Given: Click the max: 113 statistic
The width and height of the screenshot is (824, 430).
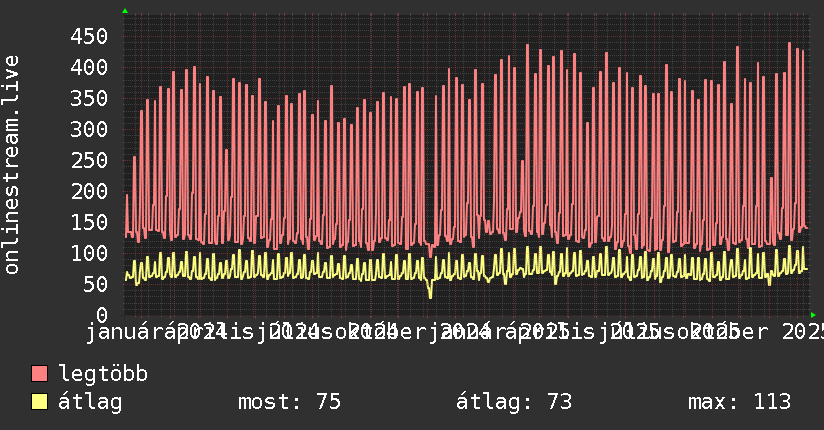Looking at the screenshot, I should [x=739, y=402].
